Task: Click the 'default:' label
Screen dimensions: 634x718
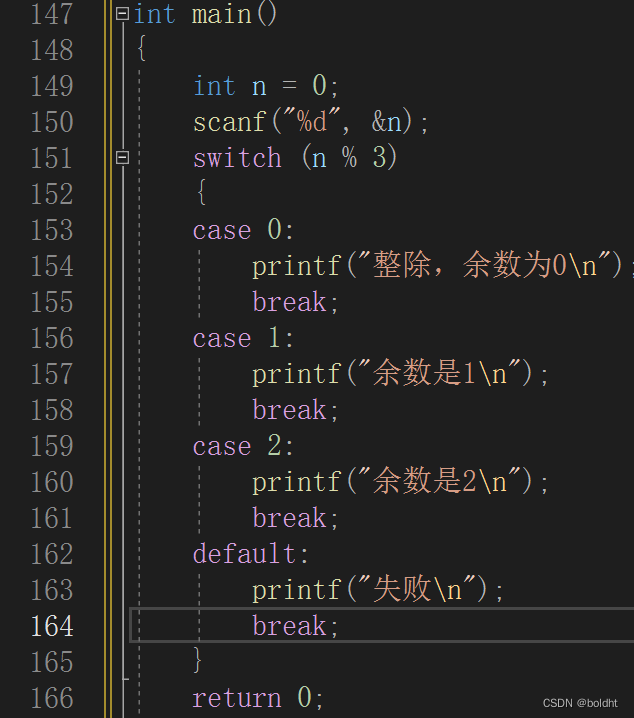Action: 250,554
